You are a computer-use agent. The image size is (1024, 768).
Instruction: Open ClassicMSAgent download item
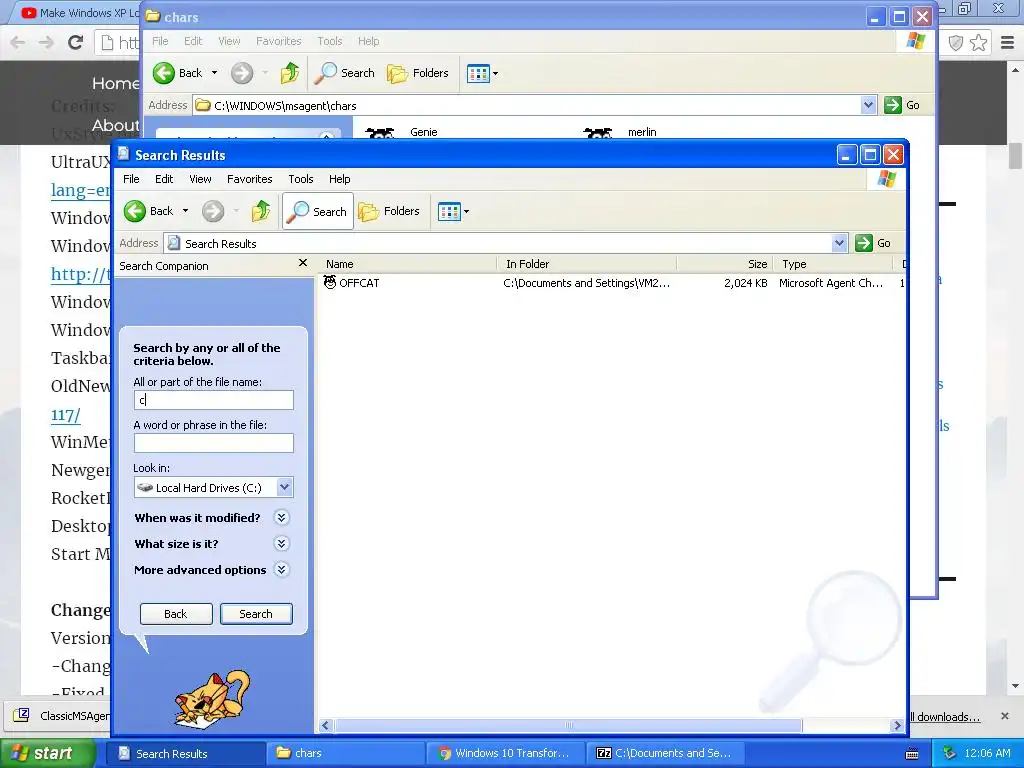pyautogui.click(x=62, y=716)
